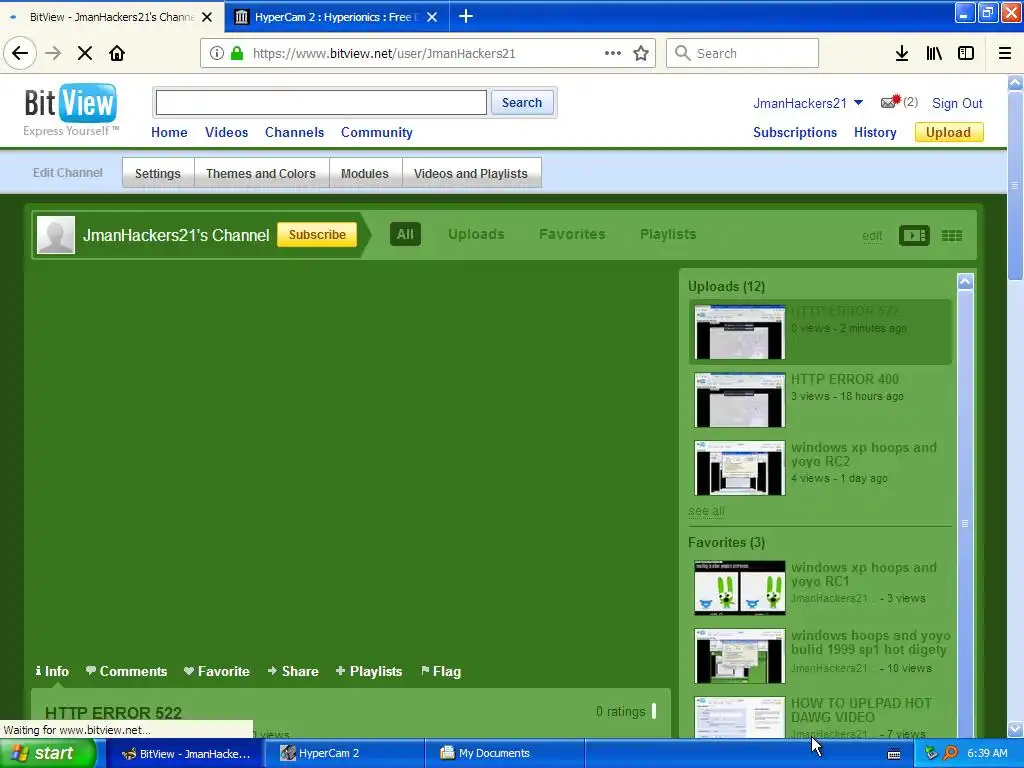Click the yellow Subscribe button
The width and height of the screenshot is (1024, 768).
click(x=317, y=234)
